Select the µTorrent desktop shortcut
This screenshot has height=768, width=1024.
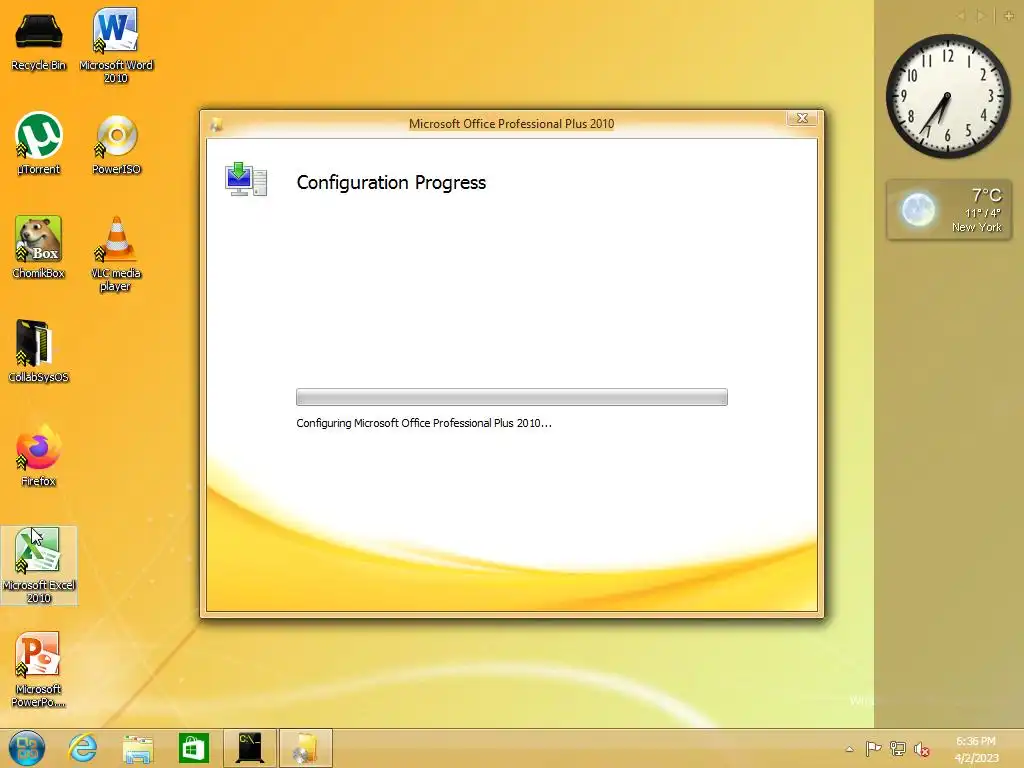tap(39, 144)
